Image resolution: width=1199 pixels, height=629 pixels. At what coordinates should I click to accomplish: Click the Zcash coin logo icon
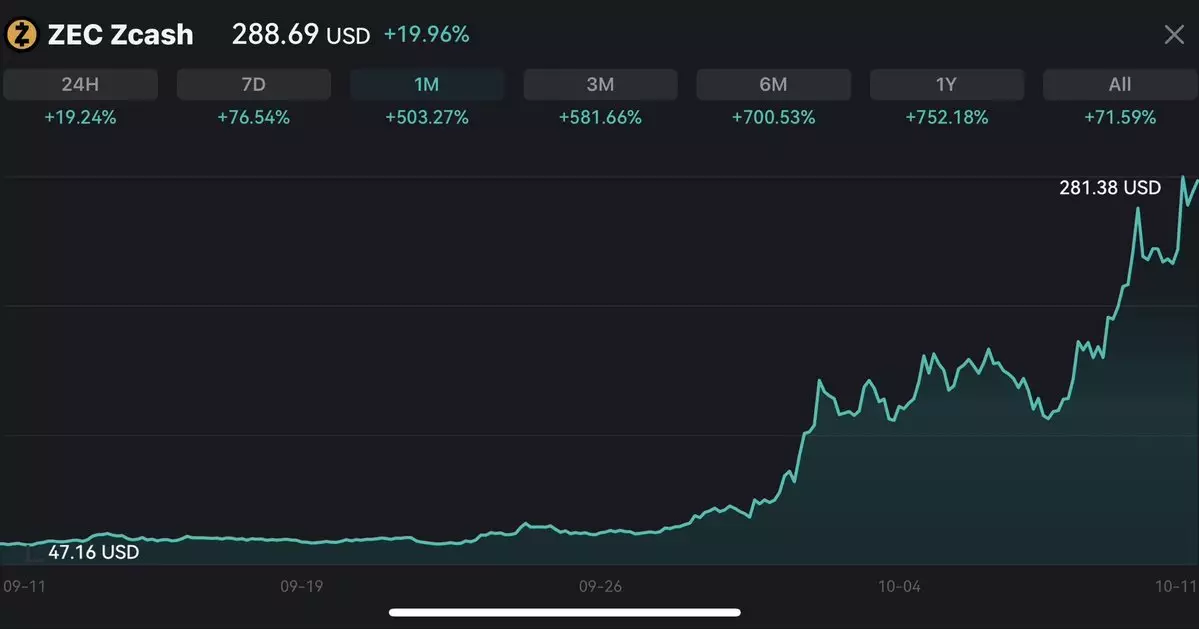coord(22,36)
